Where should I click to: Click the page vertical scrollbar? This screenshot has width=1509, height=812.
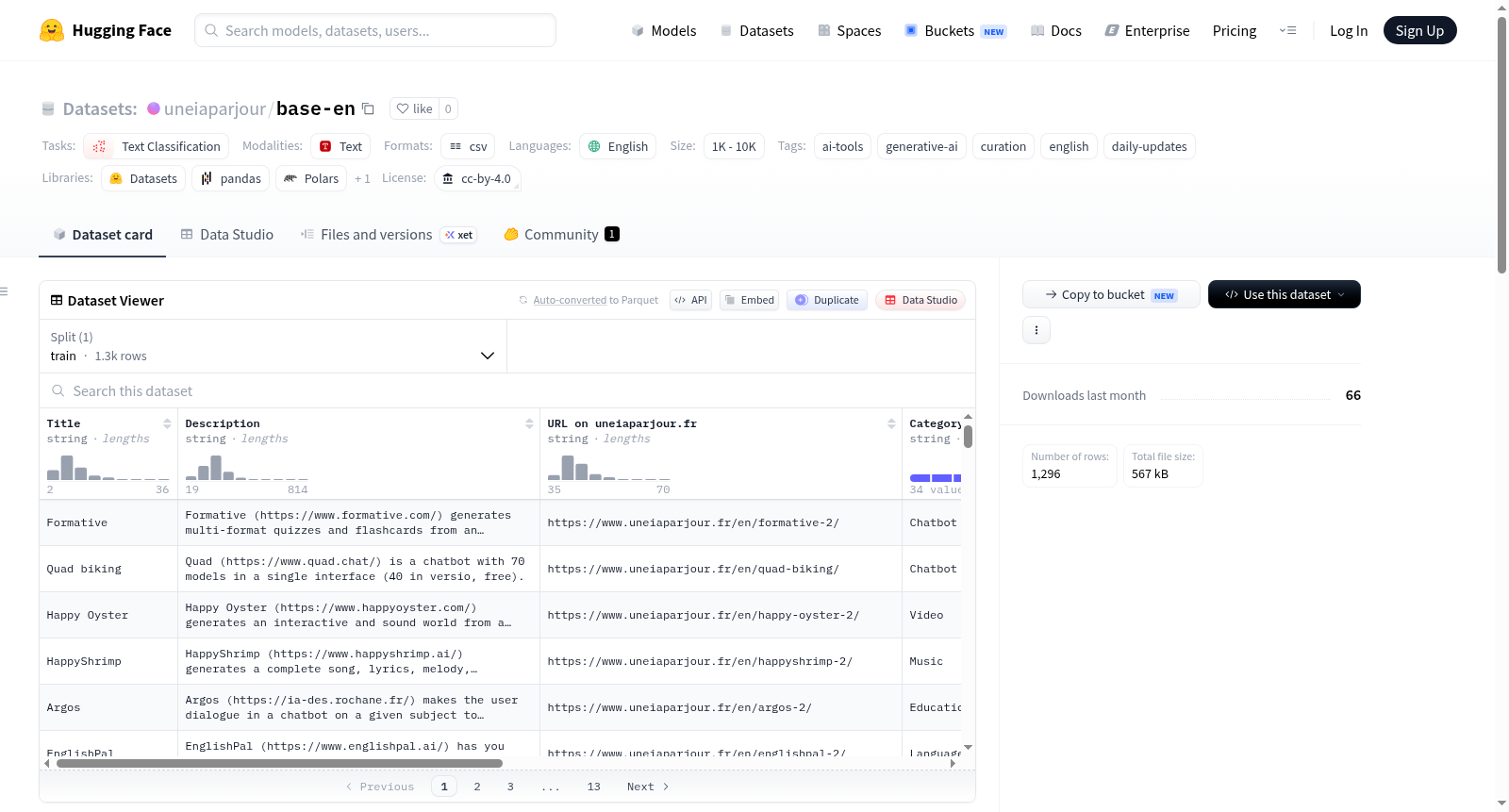(1502, 146)
